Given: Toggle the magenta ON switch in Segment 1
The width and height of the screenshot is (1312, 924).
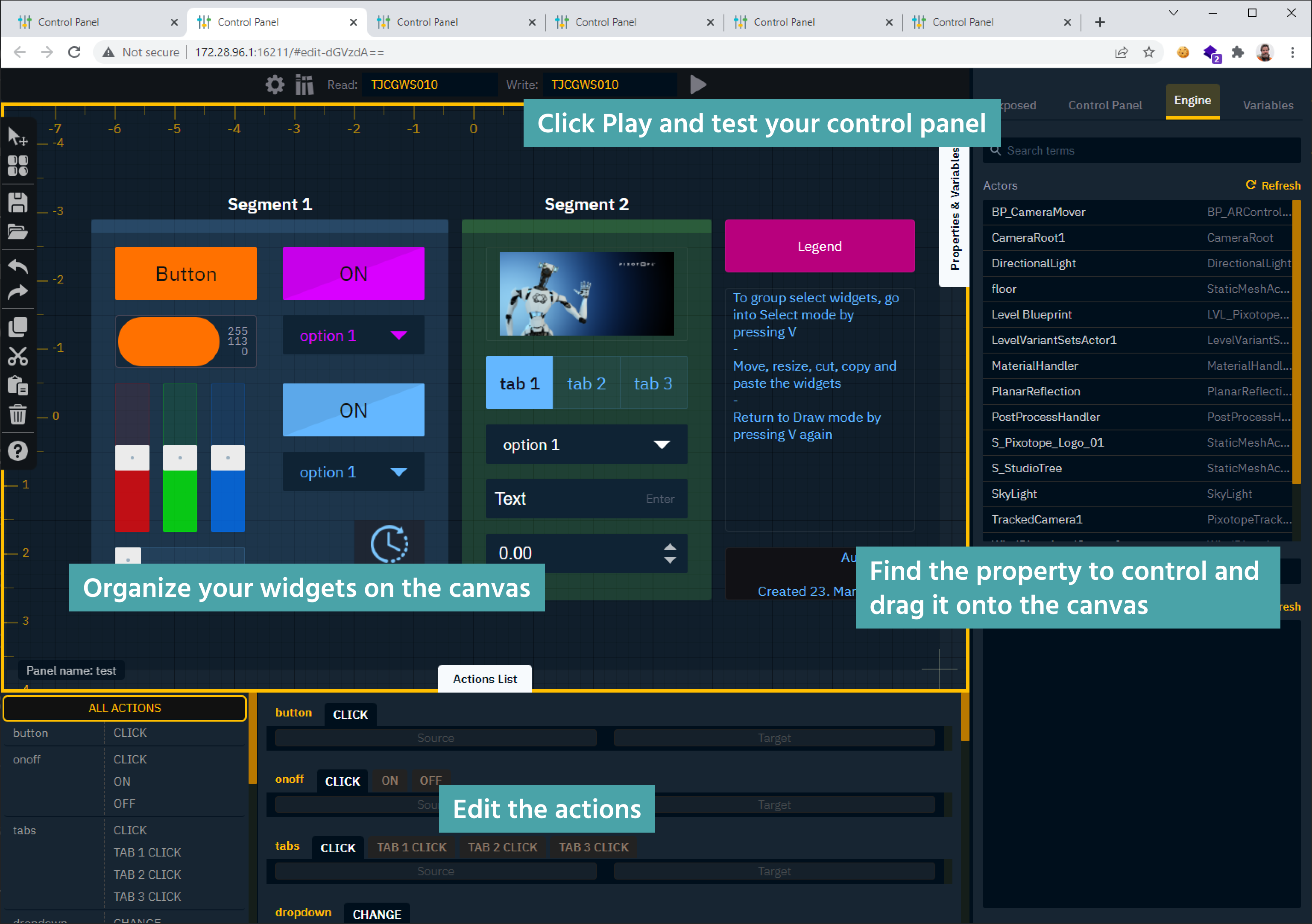Looking at the screenshot, I should (x=353, y=273).
